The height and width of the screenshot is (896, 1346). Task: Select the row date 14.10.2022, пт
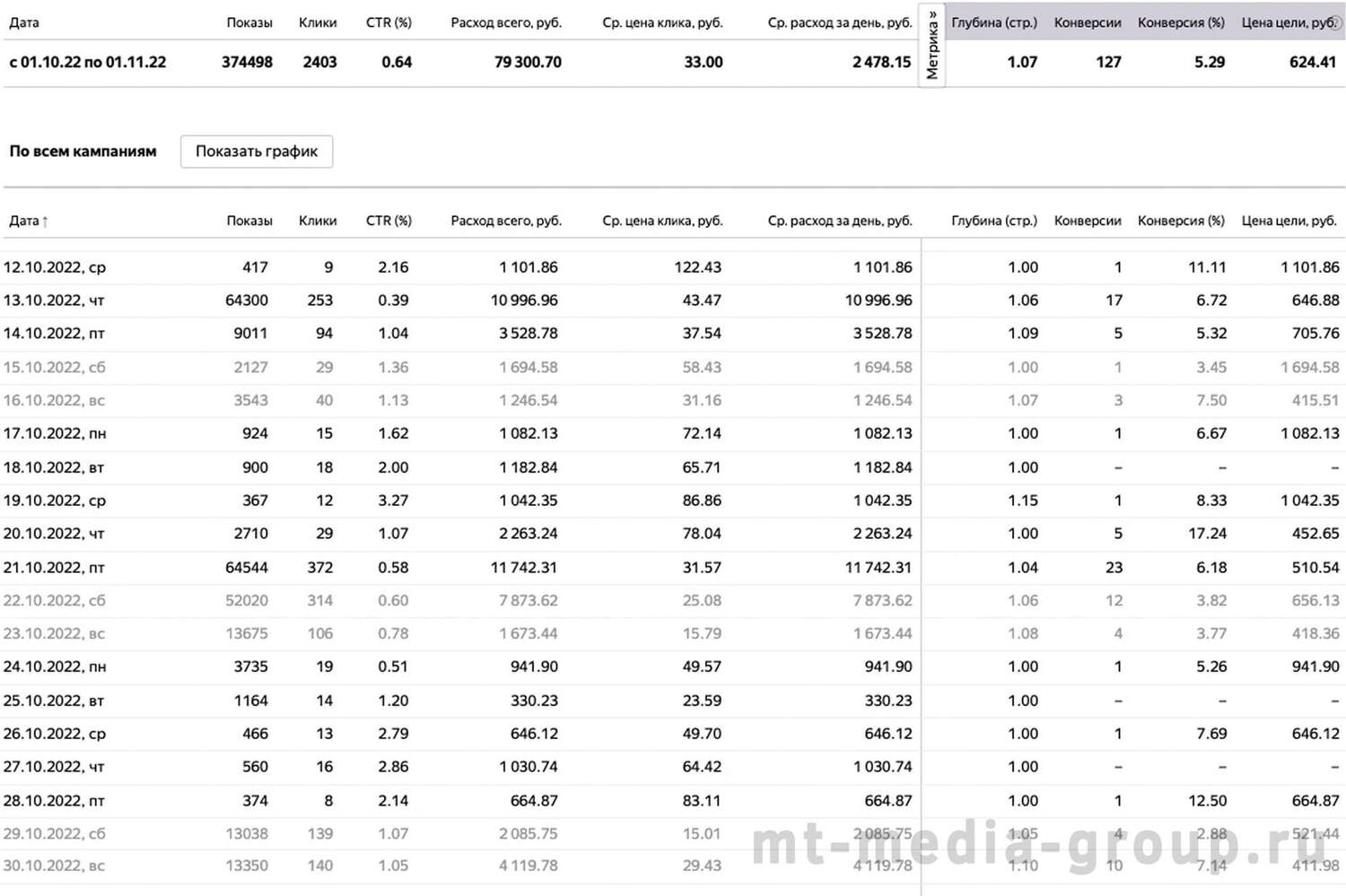(x=54, y=334)
